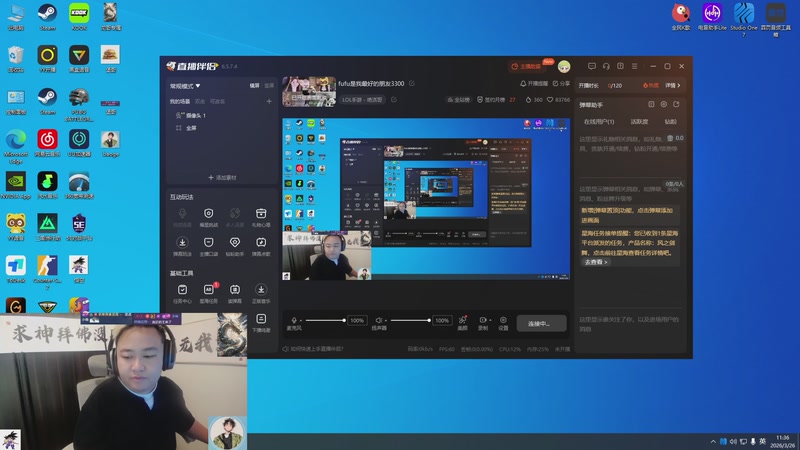This screenshot has height=450, width=800.
Task: Mute the speaker icon
Action: 379,320
